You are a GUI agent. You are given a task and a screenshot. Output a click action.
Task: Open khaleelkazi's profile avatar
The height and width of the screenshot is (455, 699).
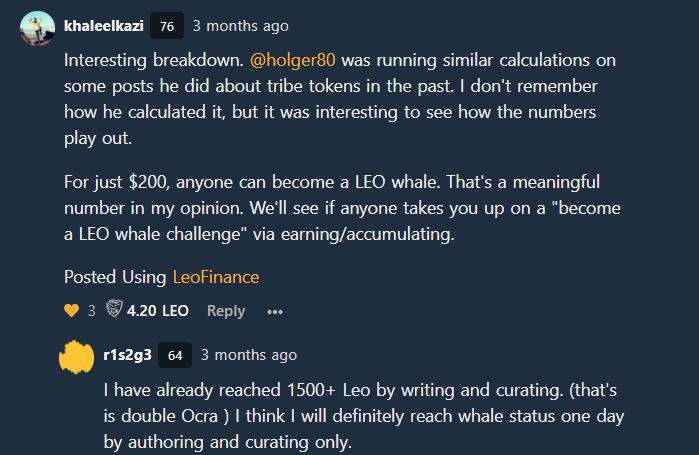(x=37, y=28)
